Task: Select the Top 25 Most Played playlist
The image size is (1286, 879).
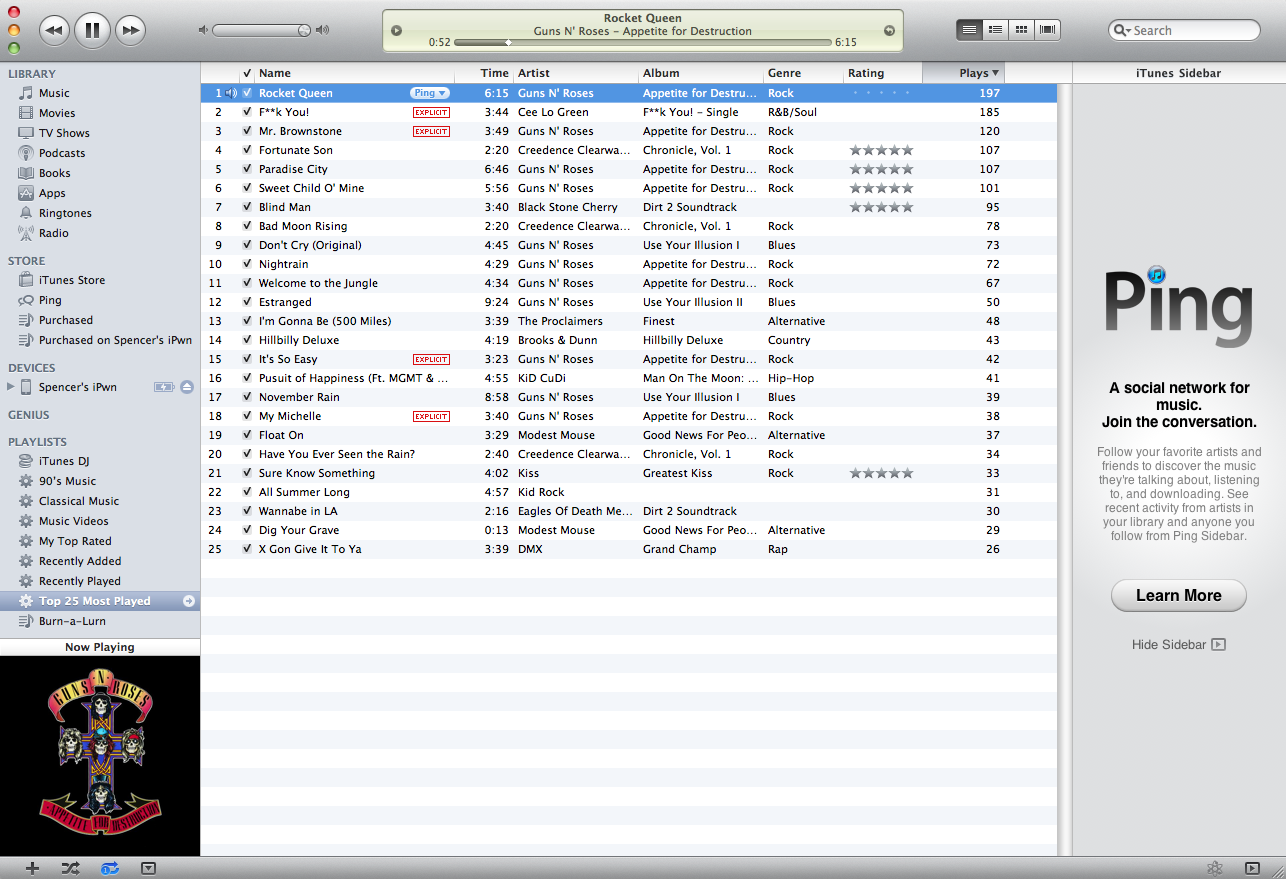Action: (x=100, y=601)
